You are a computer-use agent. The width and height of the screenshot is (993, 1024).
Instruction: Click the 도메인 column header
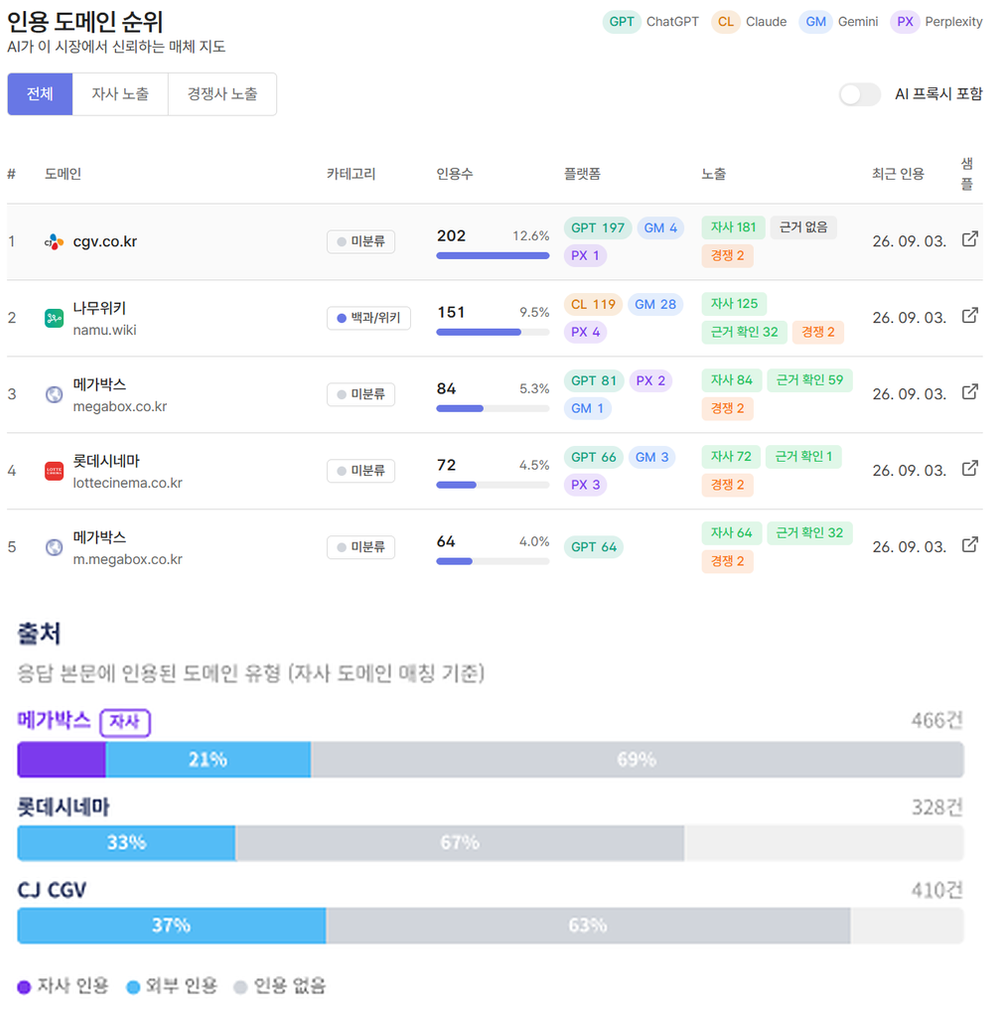[63, 174]
